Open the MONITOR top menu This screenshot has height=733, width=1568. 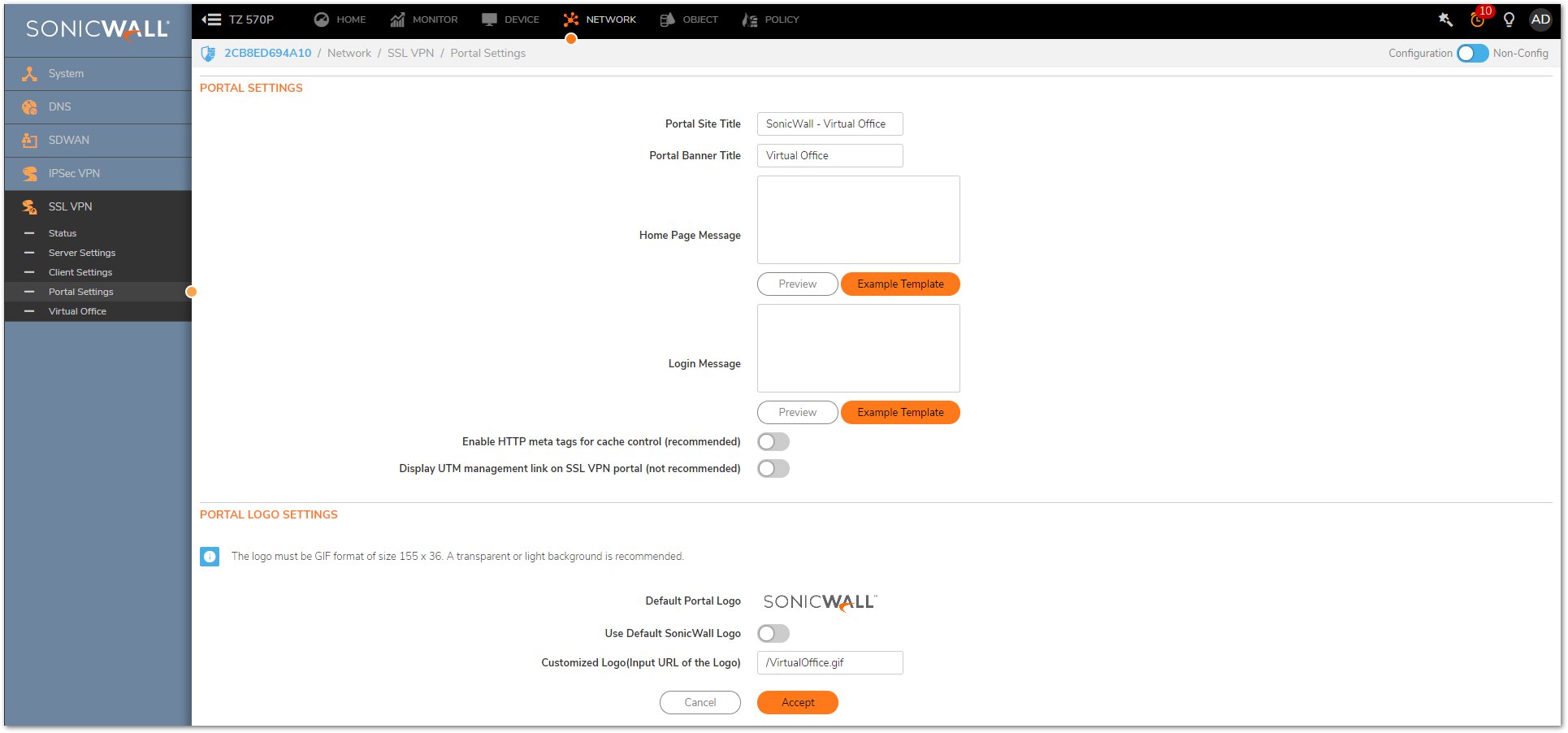coord(424,20)
